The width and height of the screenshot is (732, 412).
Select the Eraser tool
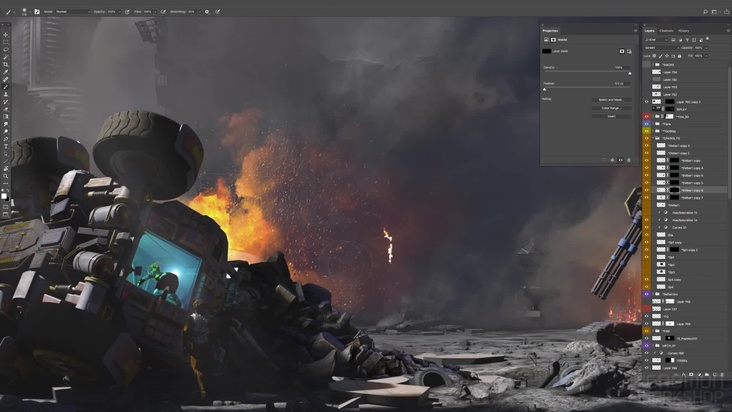[6, 109]
